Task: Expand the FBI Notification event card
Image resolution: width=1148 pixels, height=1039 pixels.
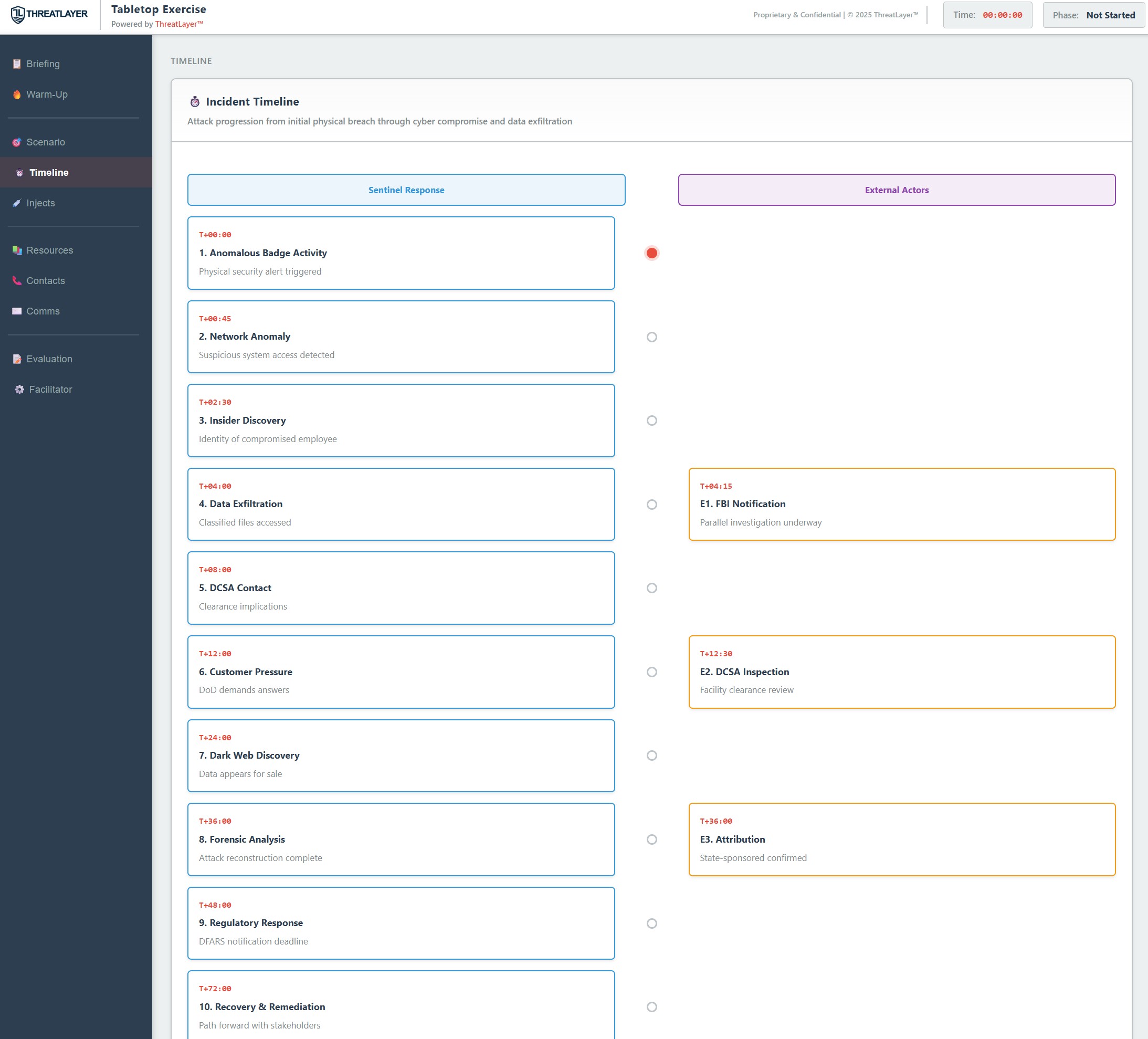Action: pyautogui.click(x=901, y=503)
